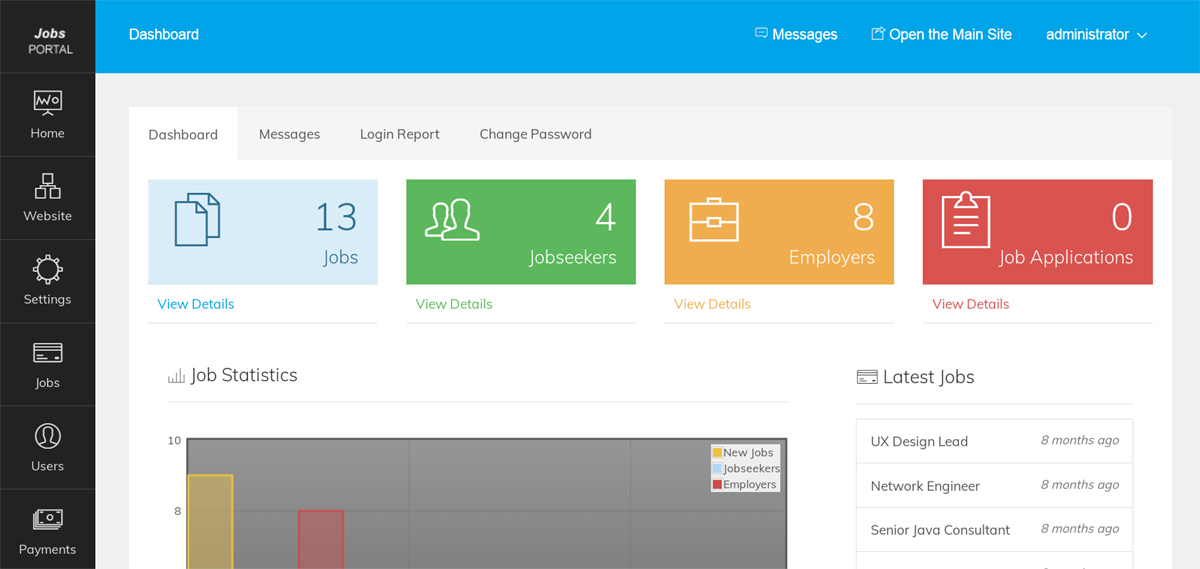Switch to the Messages tab

click(x=289, y=134)
